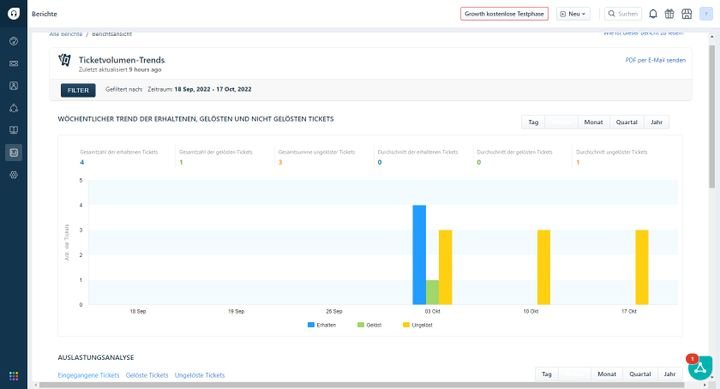Click the green Gelöst bar for 03 Okt
The image size is (720, 389).
[x=432, y=292]
